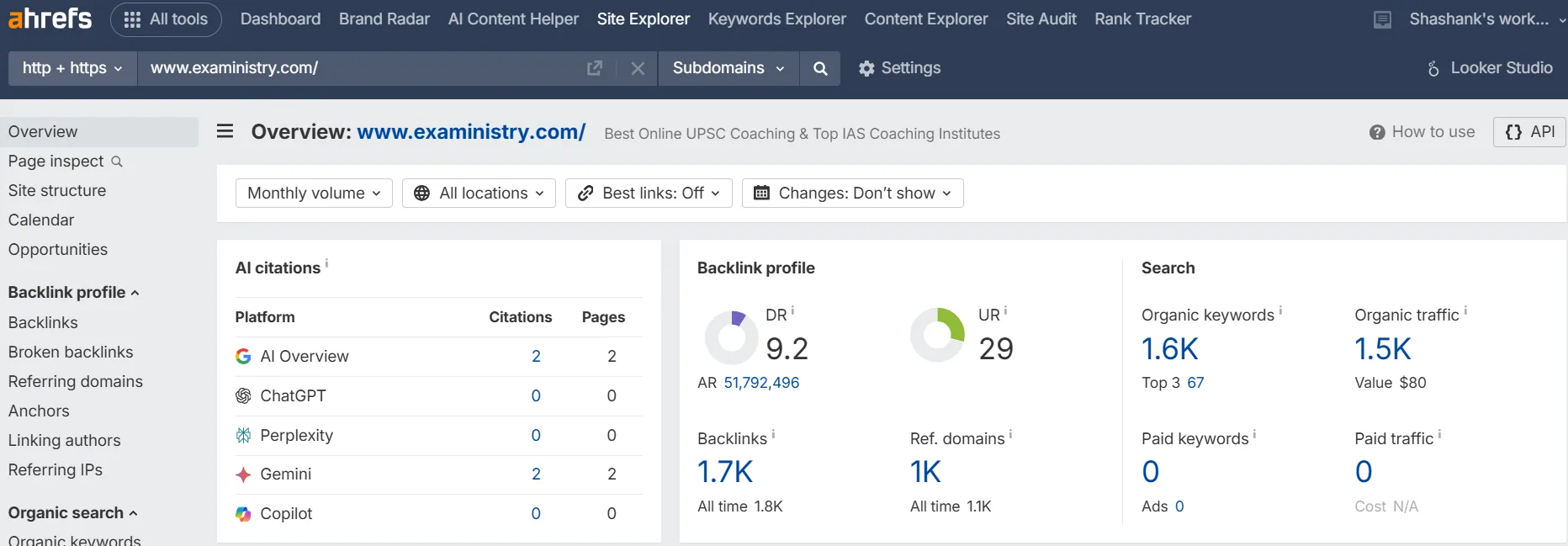This screenshot has width=1568, height=546.
Task: Open the Monthly volume dropdown
Action: (x=314, y=193)
